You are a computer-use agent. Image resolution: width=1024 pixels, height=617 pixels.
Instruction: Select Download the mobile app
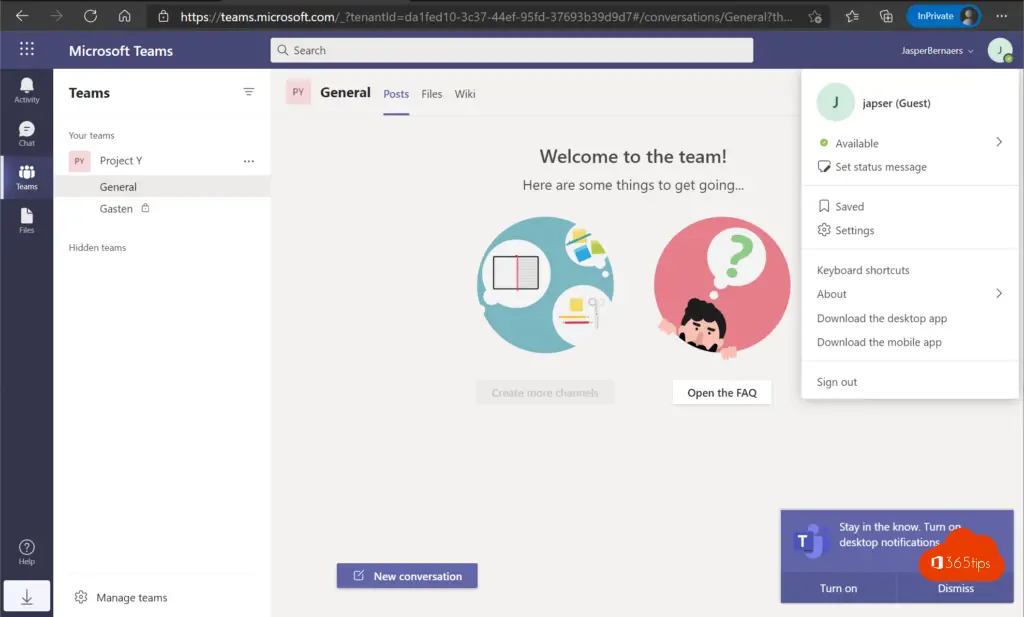coord(879,342)
